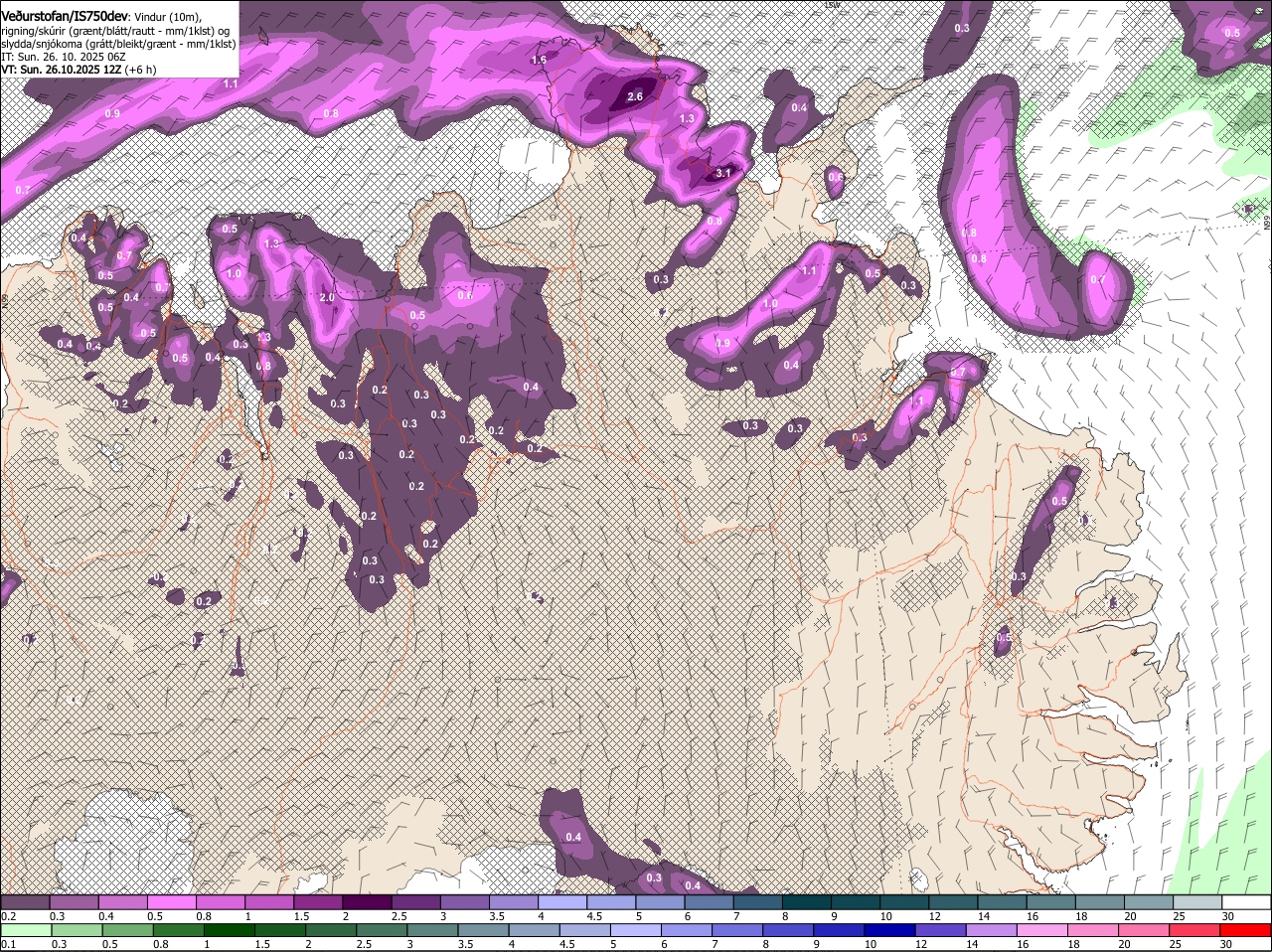This screenshot has width=1272, height=952.
Task: Select the dark green rain swatch labeled 1
Action: (x=230, y=930)
